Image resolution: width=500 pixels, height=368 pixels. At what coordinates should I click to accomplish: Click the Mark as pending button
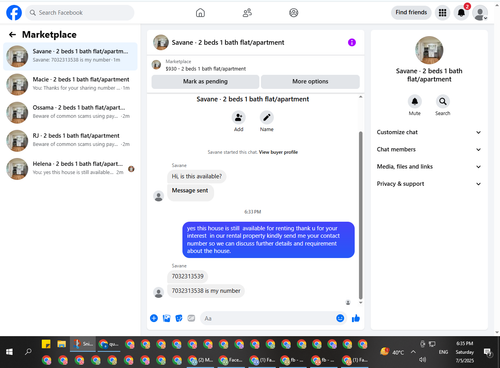[x=205, y=81]
